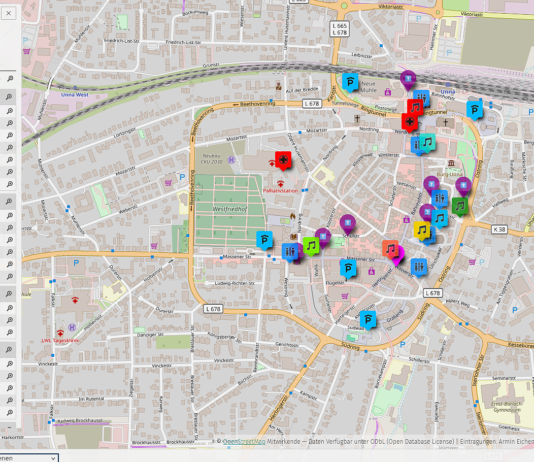Image resolution: width=534 pixels, height=462 pixels.
Task: Click the Neue Mühle label
Action: pos(369,87)
